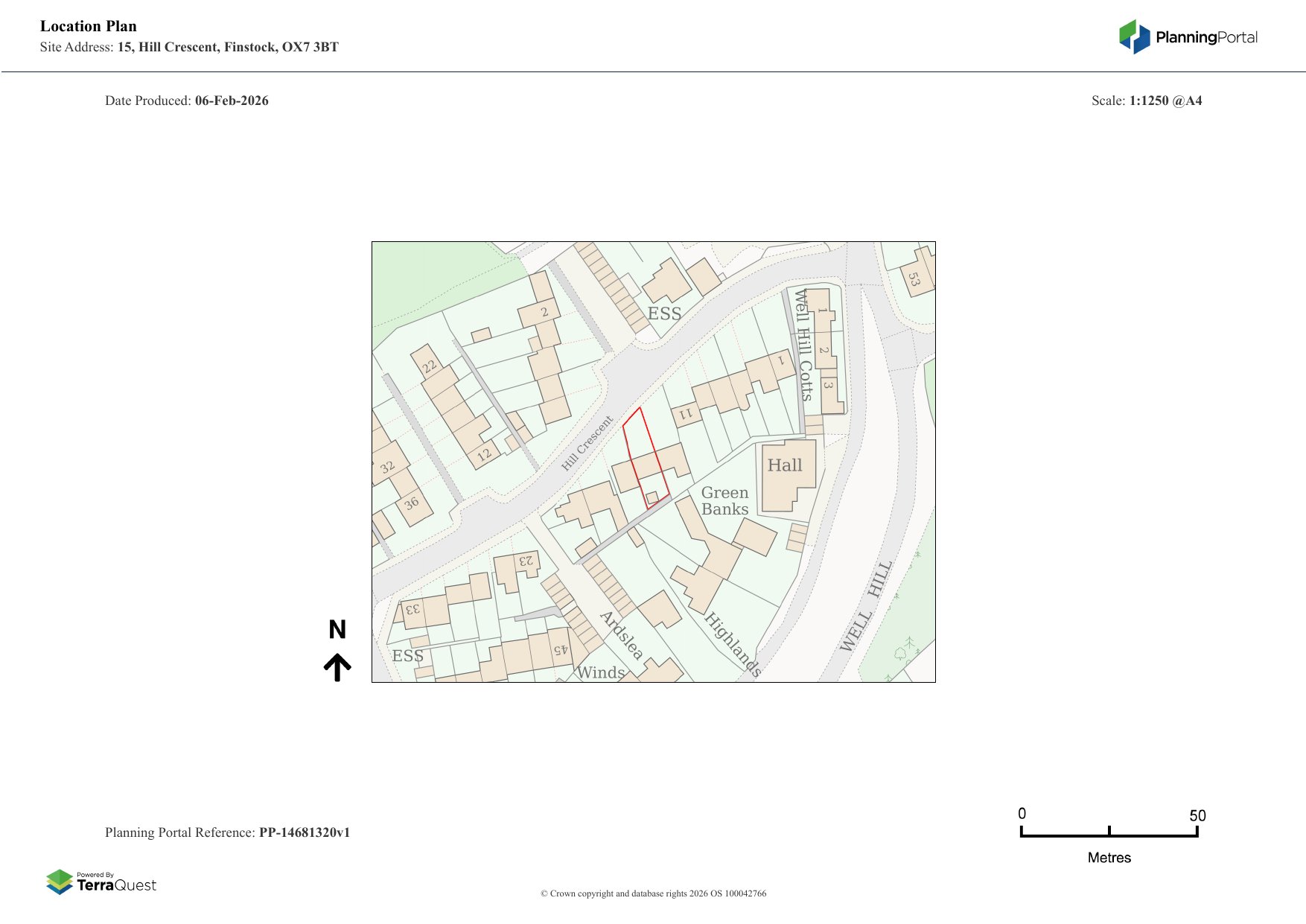Click the WELL HILL road label
The width and height of the screenshot is (1306, 924).
pos(866,605)
